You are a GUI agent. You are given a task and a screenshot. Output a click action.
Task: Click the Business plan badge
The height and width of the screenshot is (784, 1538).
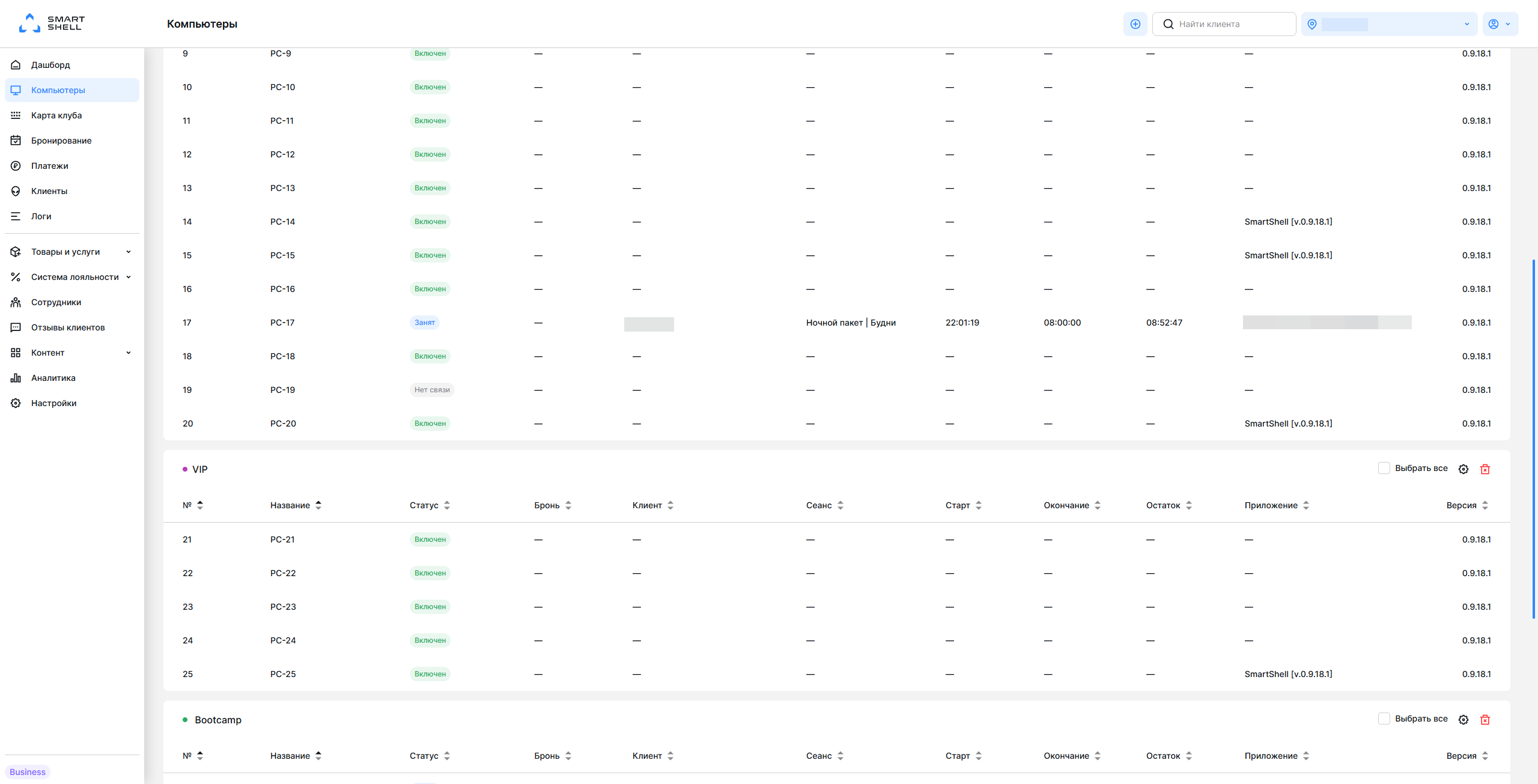(28, 772)
